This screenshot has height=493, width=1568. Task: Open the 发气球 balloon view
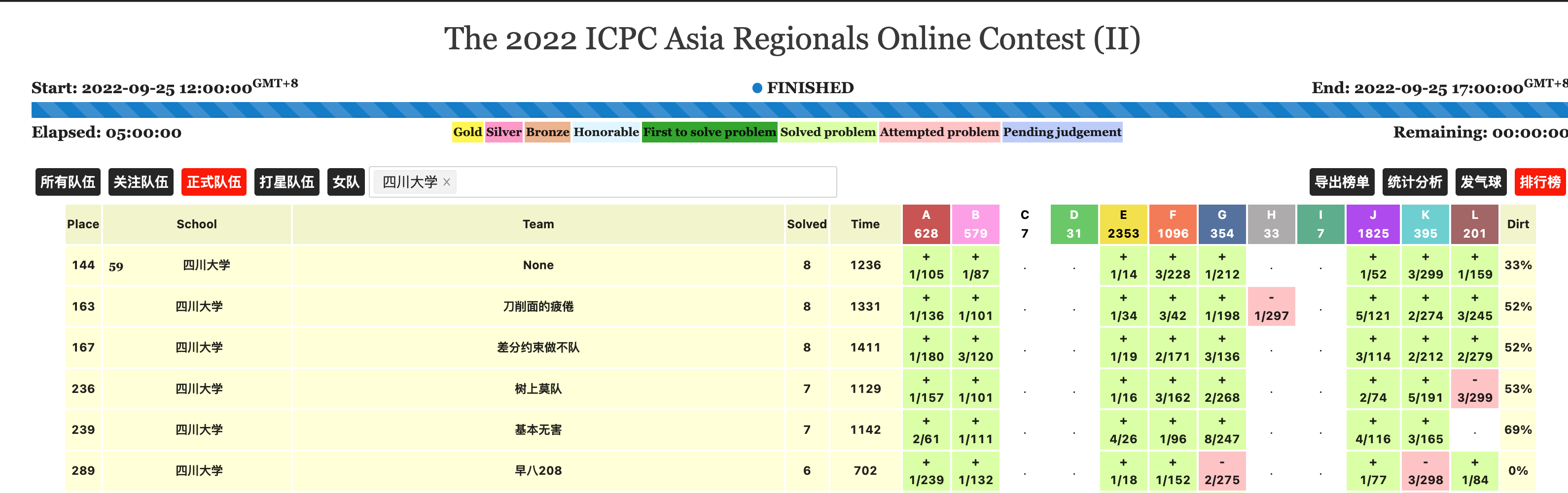tap(1481, 182)
